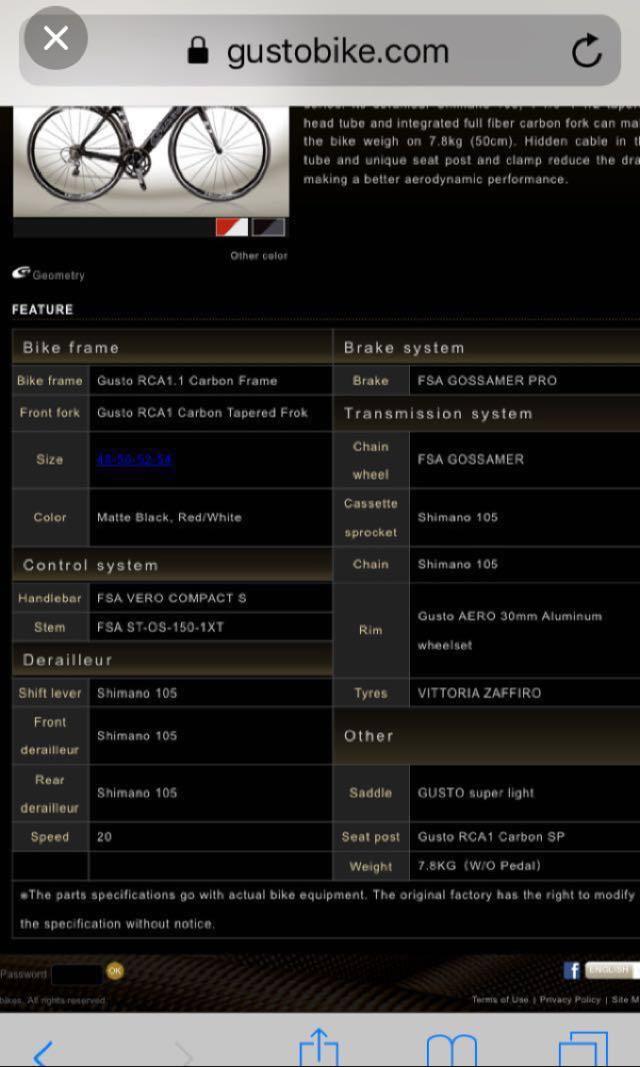Tap '7.8KG (W/O Pedal)' weight cell
The image size is (640, 1067).
click(524, 866)
